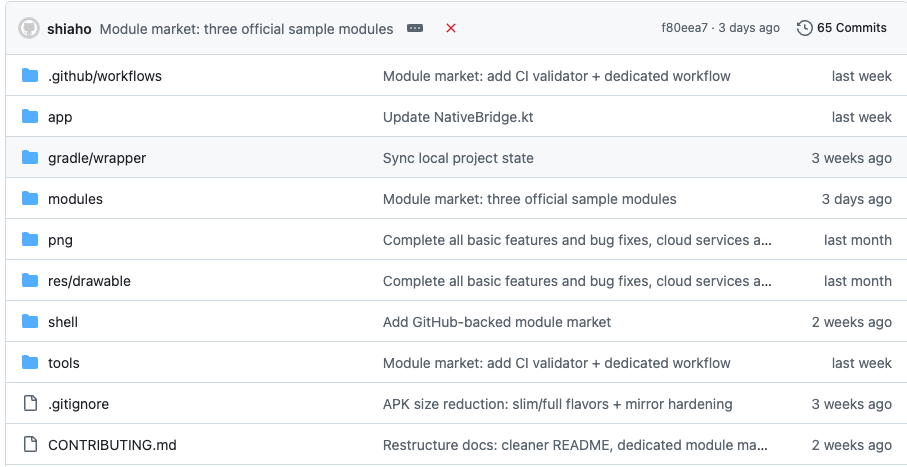This screenshot has width=907, height=467.
Task: Click the .github/workflows folder icon
Action: coord(30,76)
